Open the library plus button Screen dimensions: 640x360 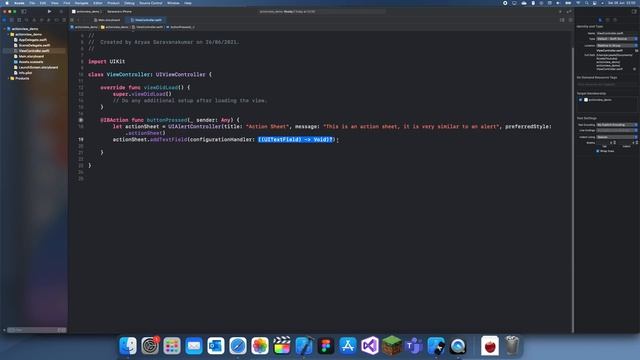click(x=560, y=11)
